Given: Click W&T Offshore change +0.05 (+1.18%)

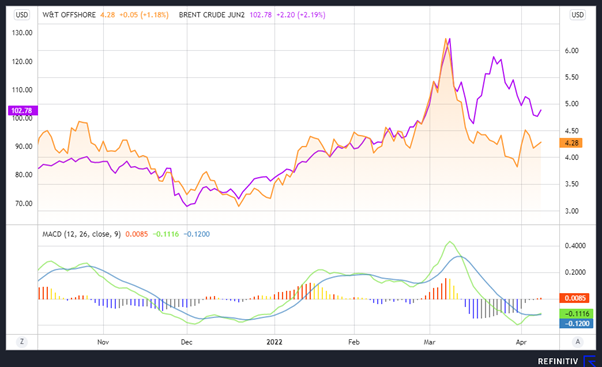Looking at the screenshot, I should coord(144,15).
